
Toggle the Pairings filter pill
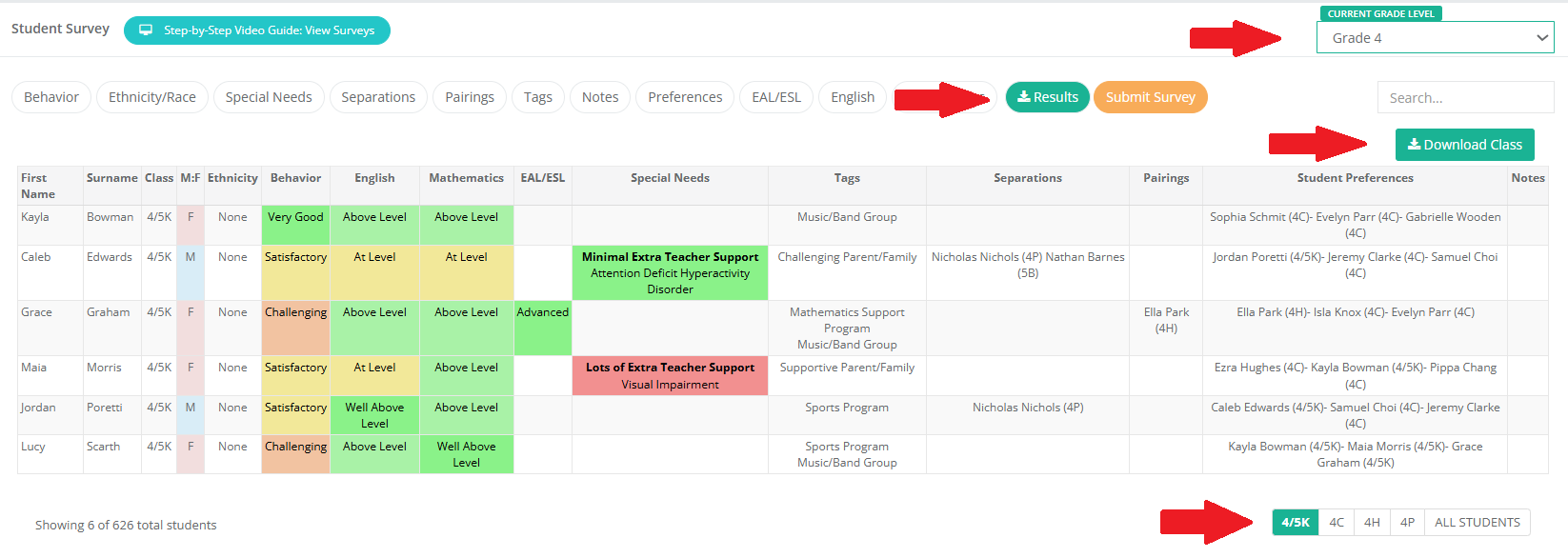(x=470, y=97)
